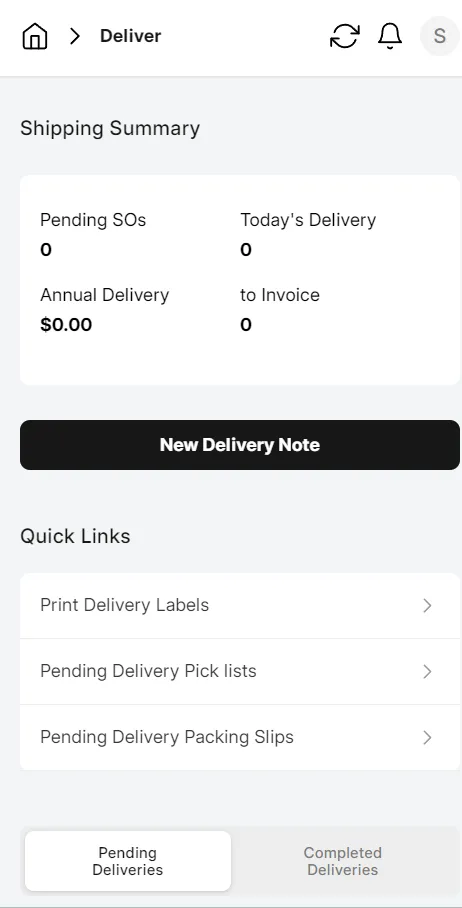Create a New Delivery Note
This screenshot has width=462, height=908.
click(240, 445)
